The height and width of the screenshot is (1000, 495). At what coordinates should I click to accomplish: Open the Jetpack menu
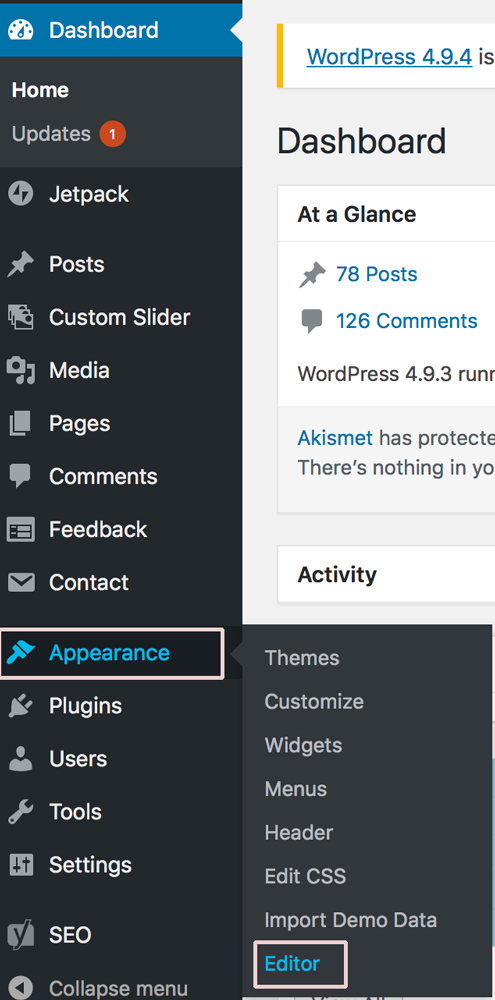tap(89, 195)
